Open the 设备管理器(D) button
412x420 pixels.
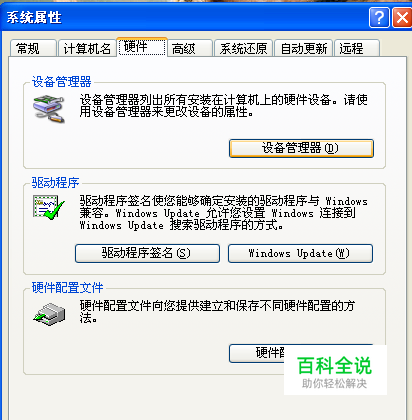301,148
